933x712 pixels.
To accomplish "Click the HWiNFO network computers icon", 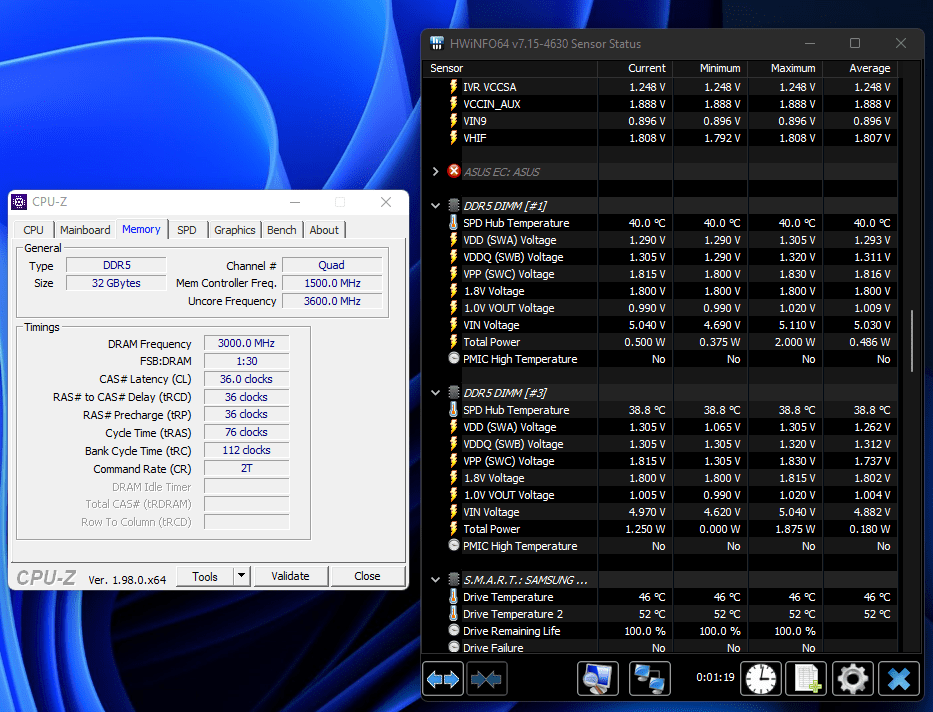I will [649, 678].
